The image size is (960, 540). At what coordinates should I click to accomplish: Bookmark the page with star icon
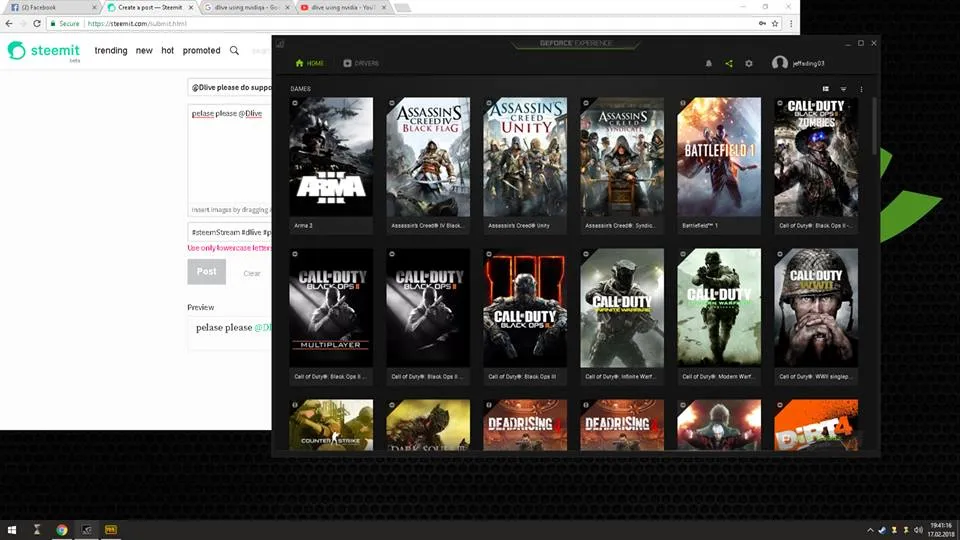[x=774, y=23]
